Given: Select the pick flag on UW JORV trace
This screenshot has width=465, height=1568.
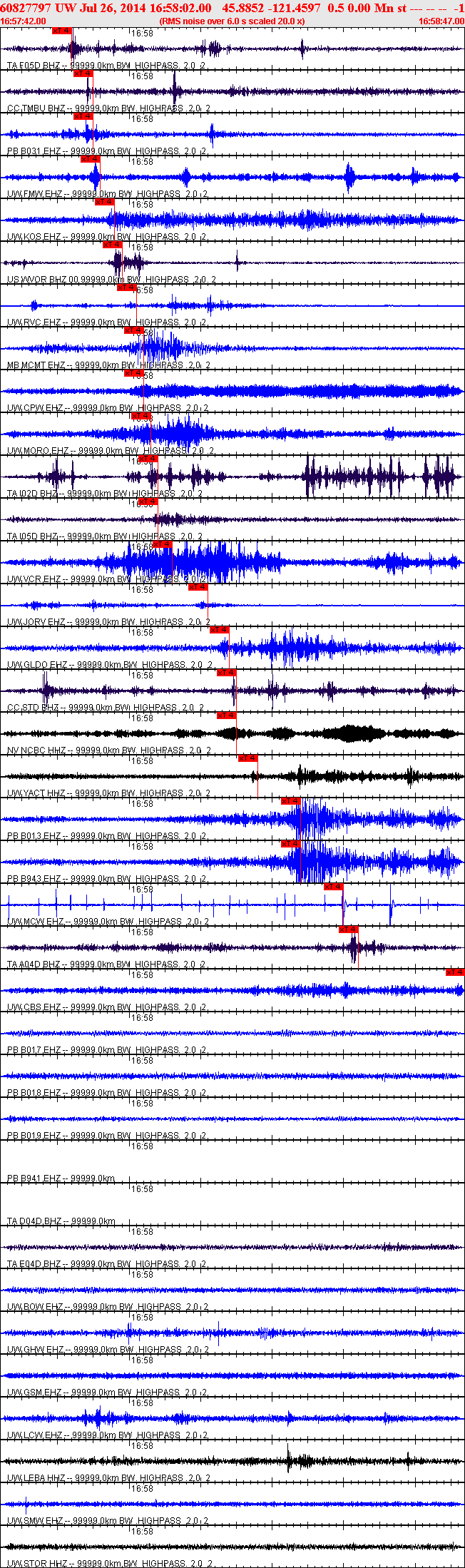Looking at the screenshot, I should pos(198,587).
